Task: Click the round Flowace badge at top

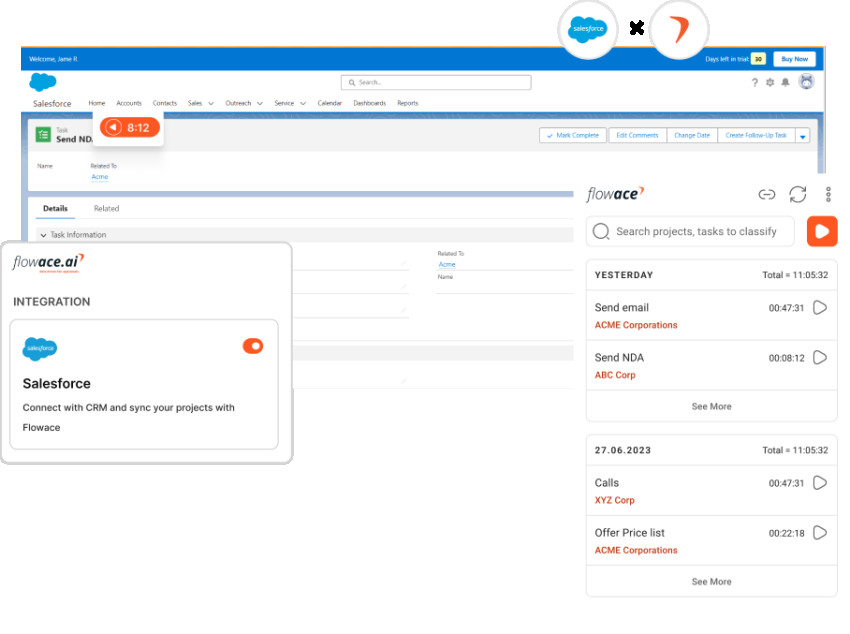Action: (679, 29)
